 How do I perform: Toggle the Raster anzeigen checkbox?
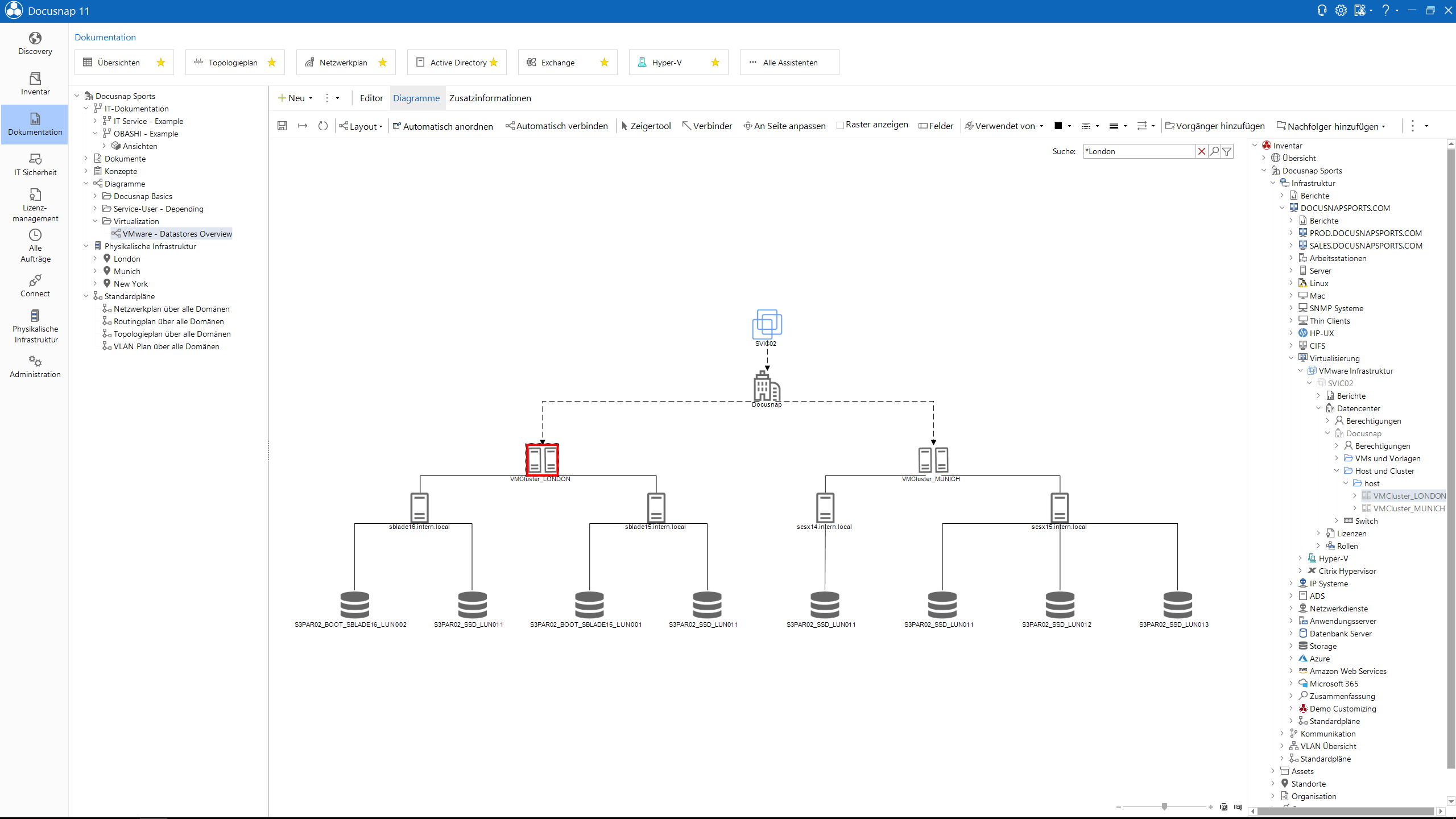point(840,125)
